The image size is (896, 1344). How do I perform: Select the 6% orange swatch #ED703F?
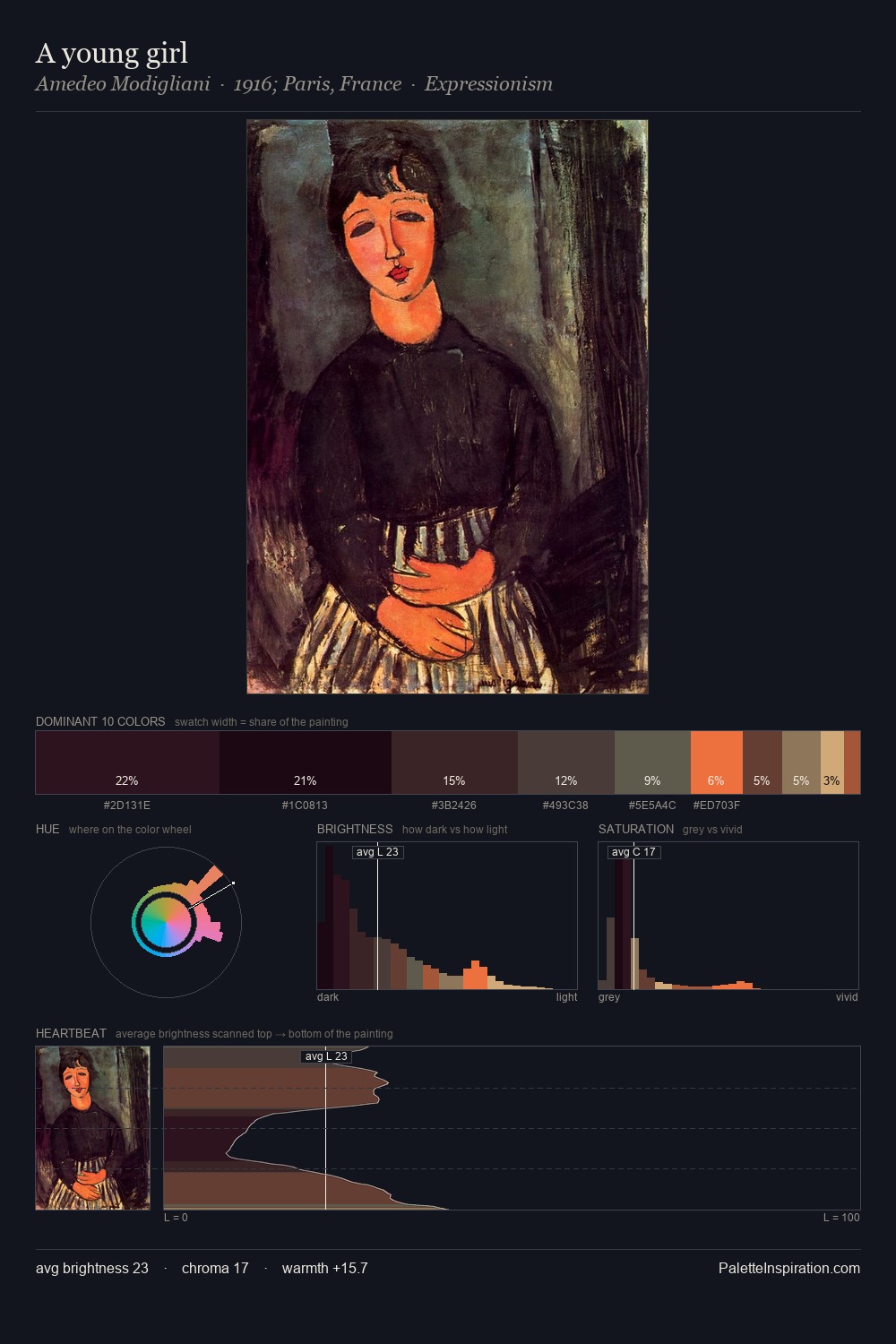(717, 762)
